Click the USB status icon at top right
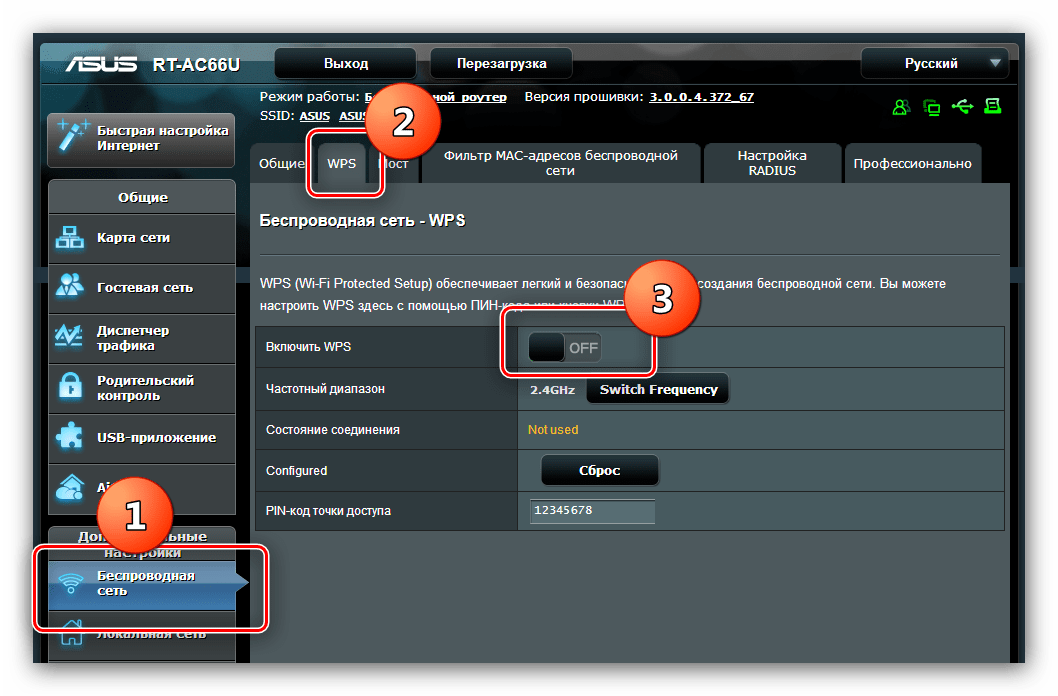Screen dimensions: 1058x696 963,107
